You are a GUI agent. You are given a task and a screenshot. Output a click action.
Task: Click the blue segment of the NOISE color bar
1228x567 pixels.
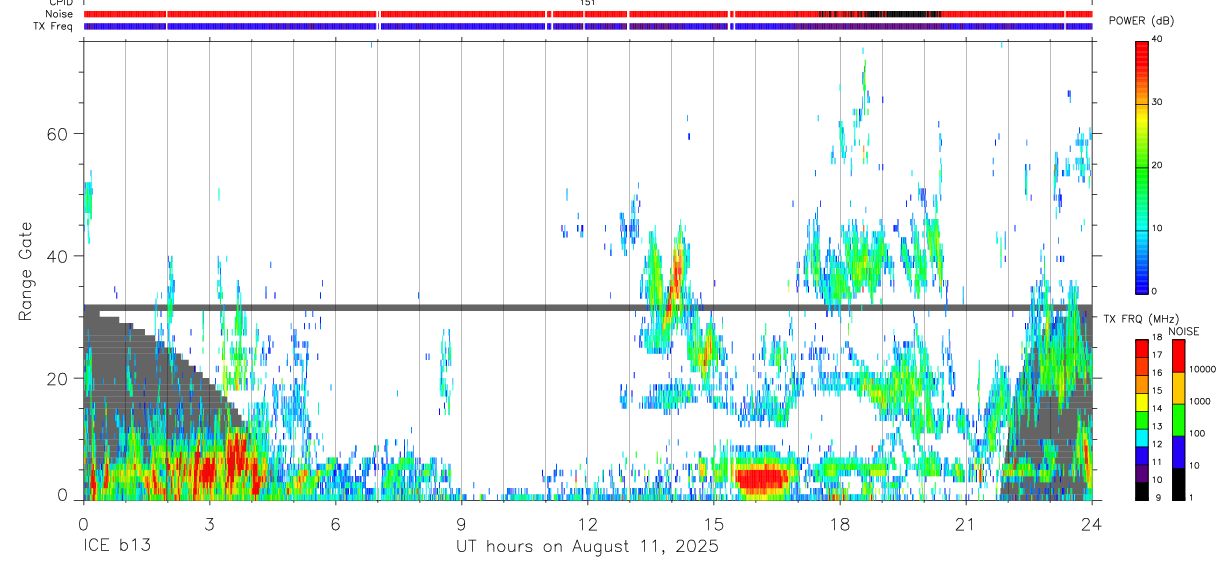(1178, 452)
